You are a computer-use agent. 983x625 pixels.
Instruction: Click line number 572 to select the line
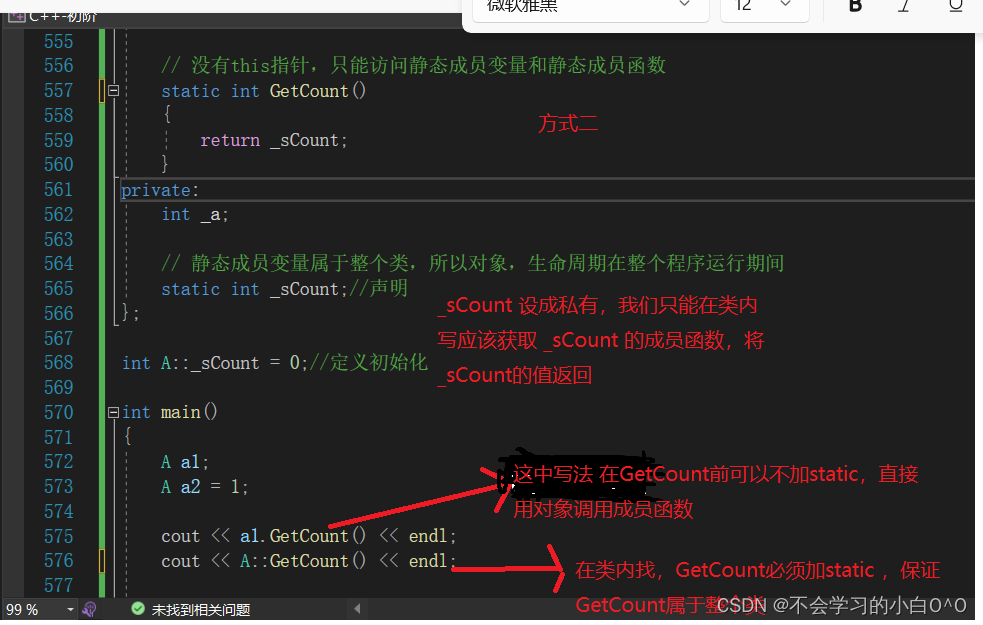coord(58,461)
